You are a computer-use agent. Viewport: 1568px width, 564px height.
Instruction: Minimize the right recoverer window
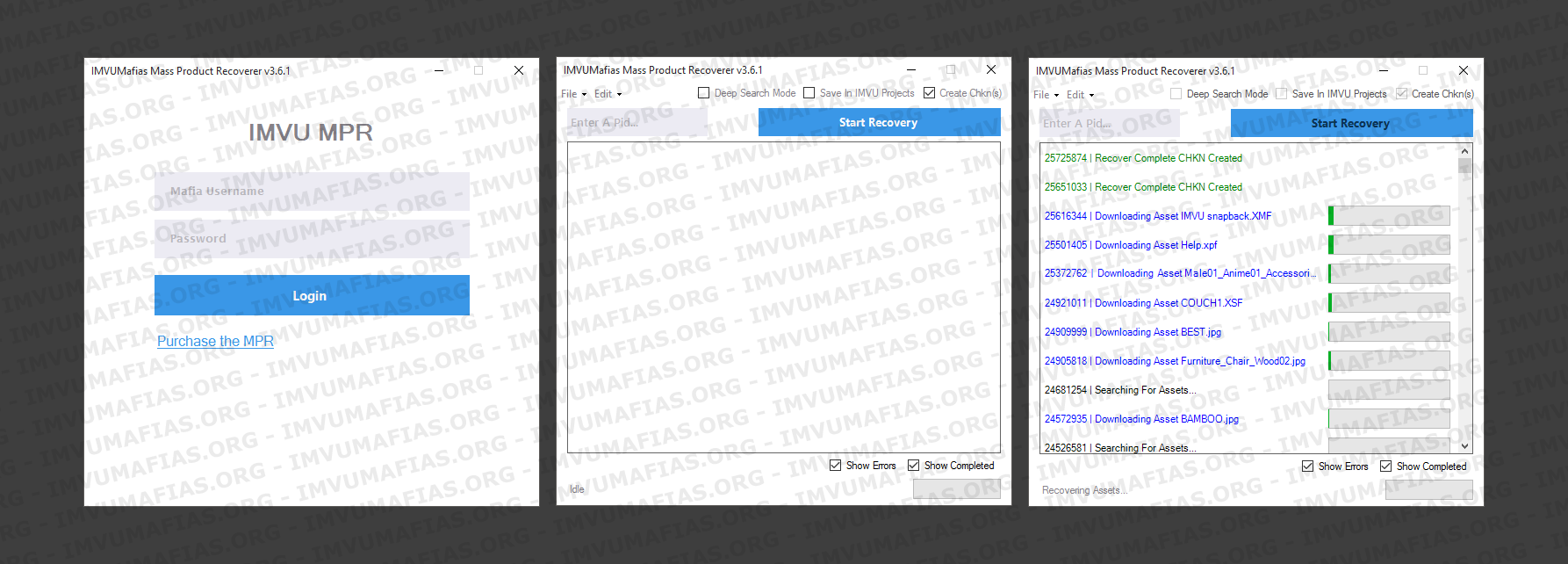tap(1383, 70)
